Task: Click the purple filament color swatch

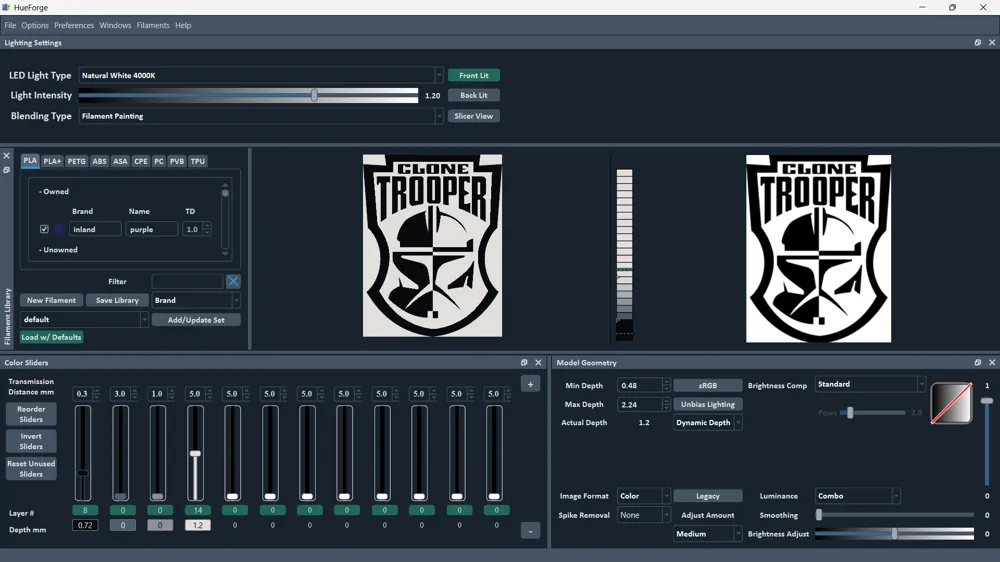Action: click(59, 229)
